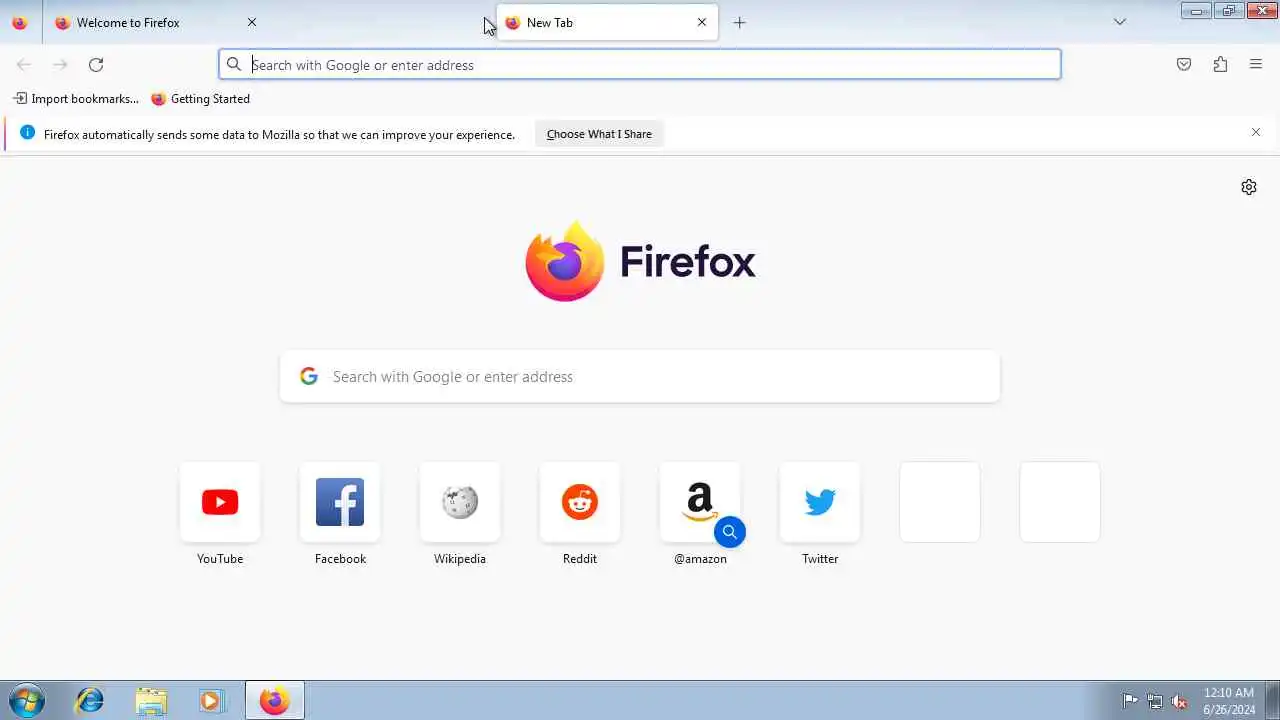The image size is (1280, 720).
Task: Open Action Center flag tray icon
Action: coord(1130,701)
